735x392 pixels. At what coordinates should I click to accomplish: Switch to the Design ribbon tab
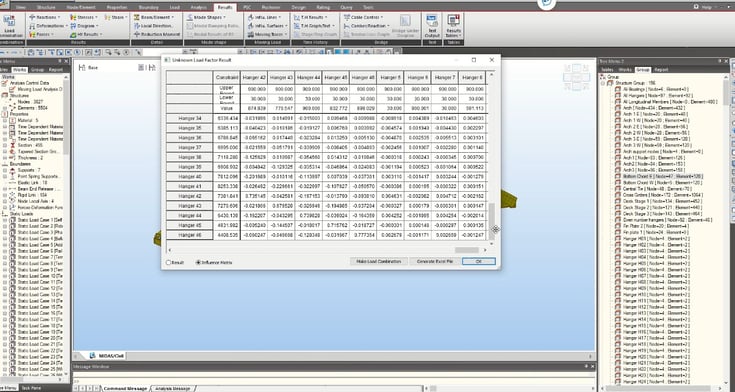299,8
